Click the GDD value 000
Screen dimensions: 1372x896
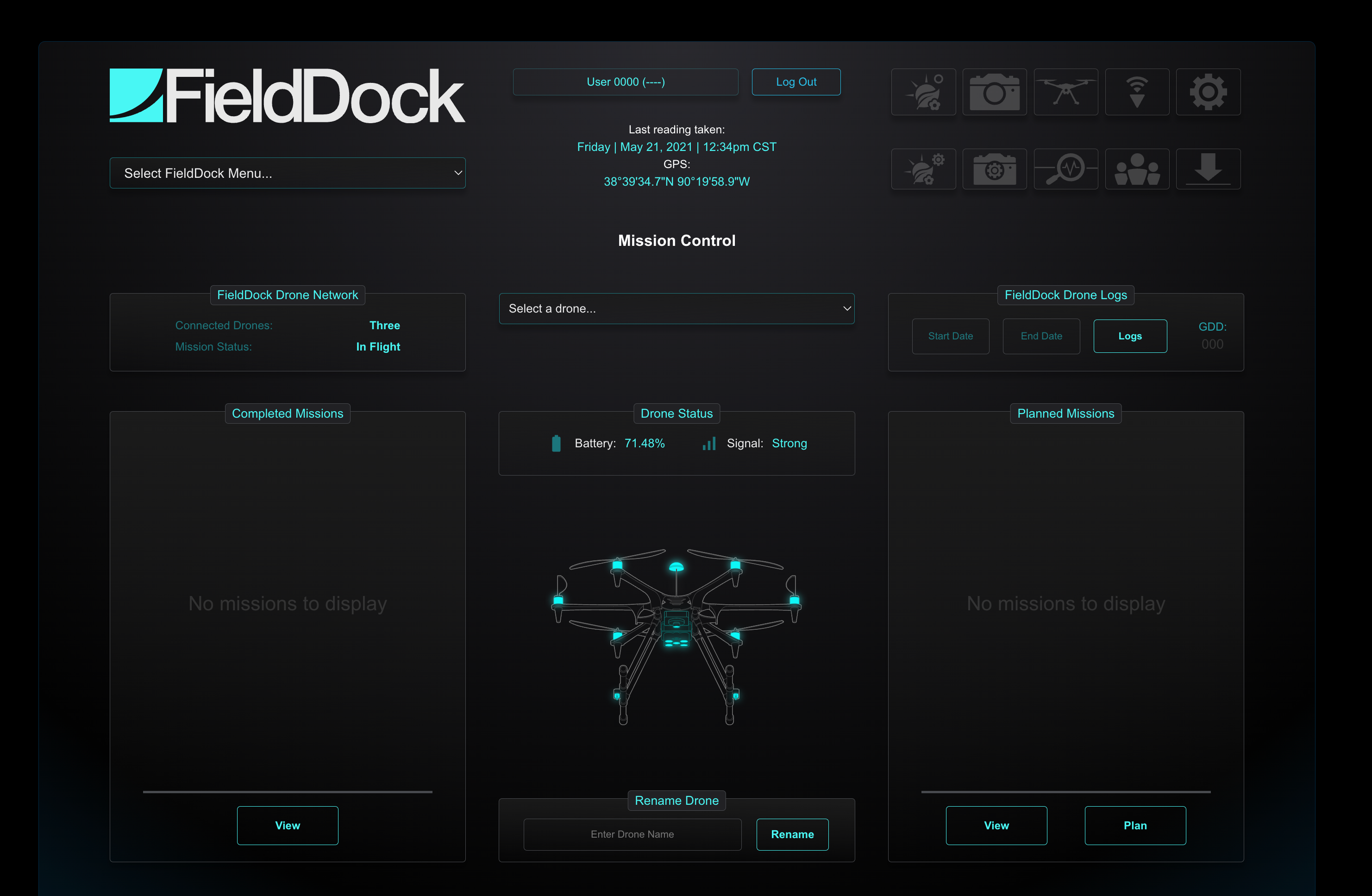coord(1212,344)
